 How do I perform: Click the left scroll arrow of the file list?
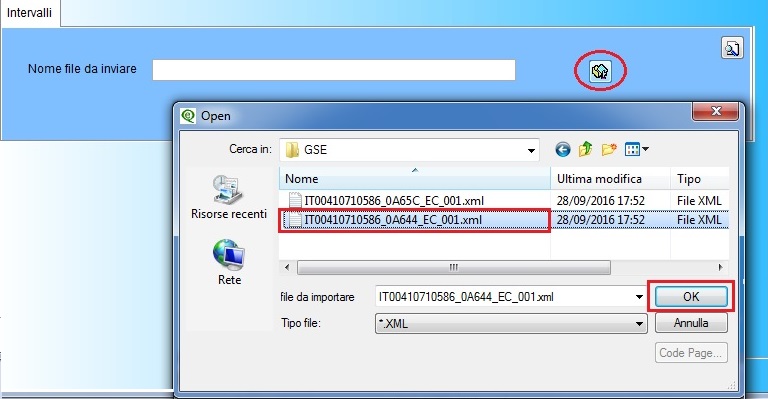point(287,267)
